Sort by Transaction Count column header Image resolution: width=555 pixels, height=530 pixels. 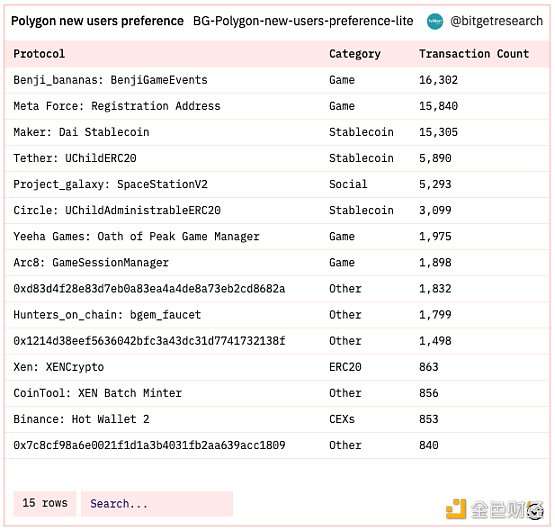tap(474, 54)
